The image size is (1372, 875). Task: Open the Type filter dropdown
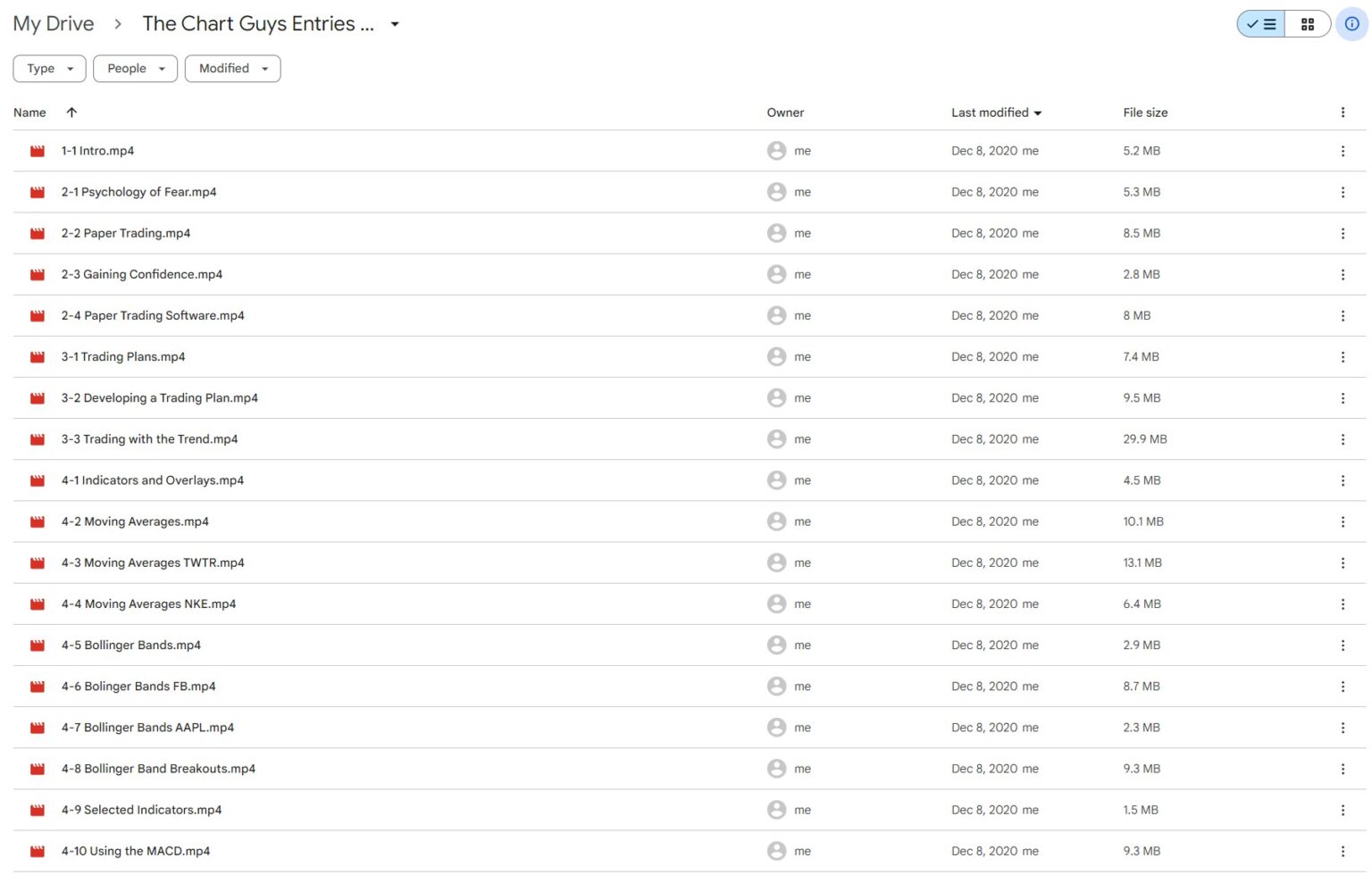(49, 69)
